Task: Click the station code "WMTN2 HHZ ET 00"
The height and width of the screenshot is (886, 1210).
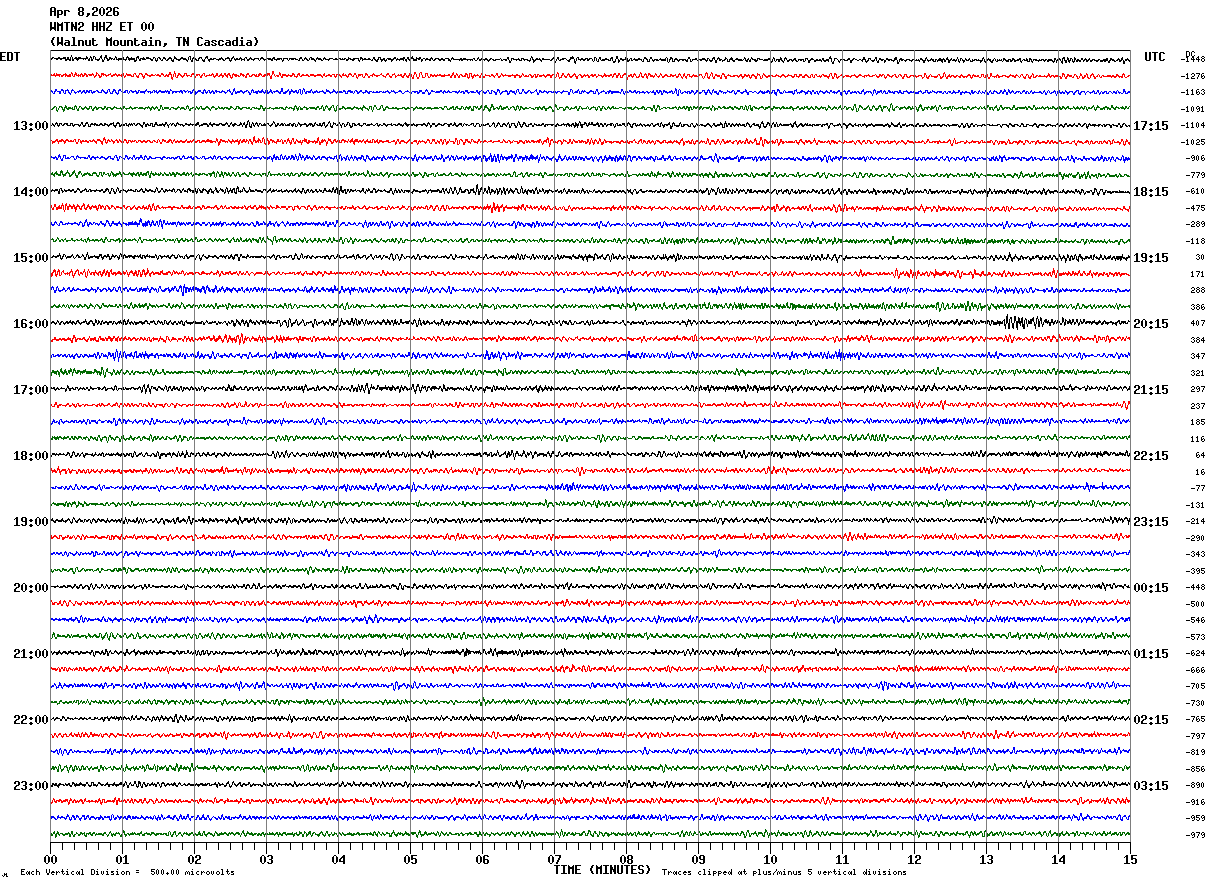Action: (x=102, y=27)
